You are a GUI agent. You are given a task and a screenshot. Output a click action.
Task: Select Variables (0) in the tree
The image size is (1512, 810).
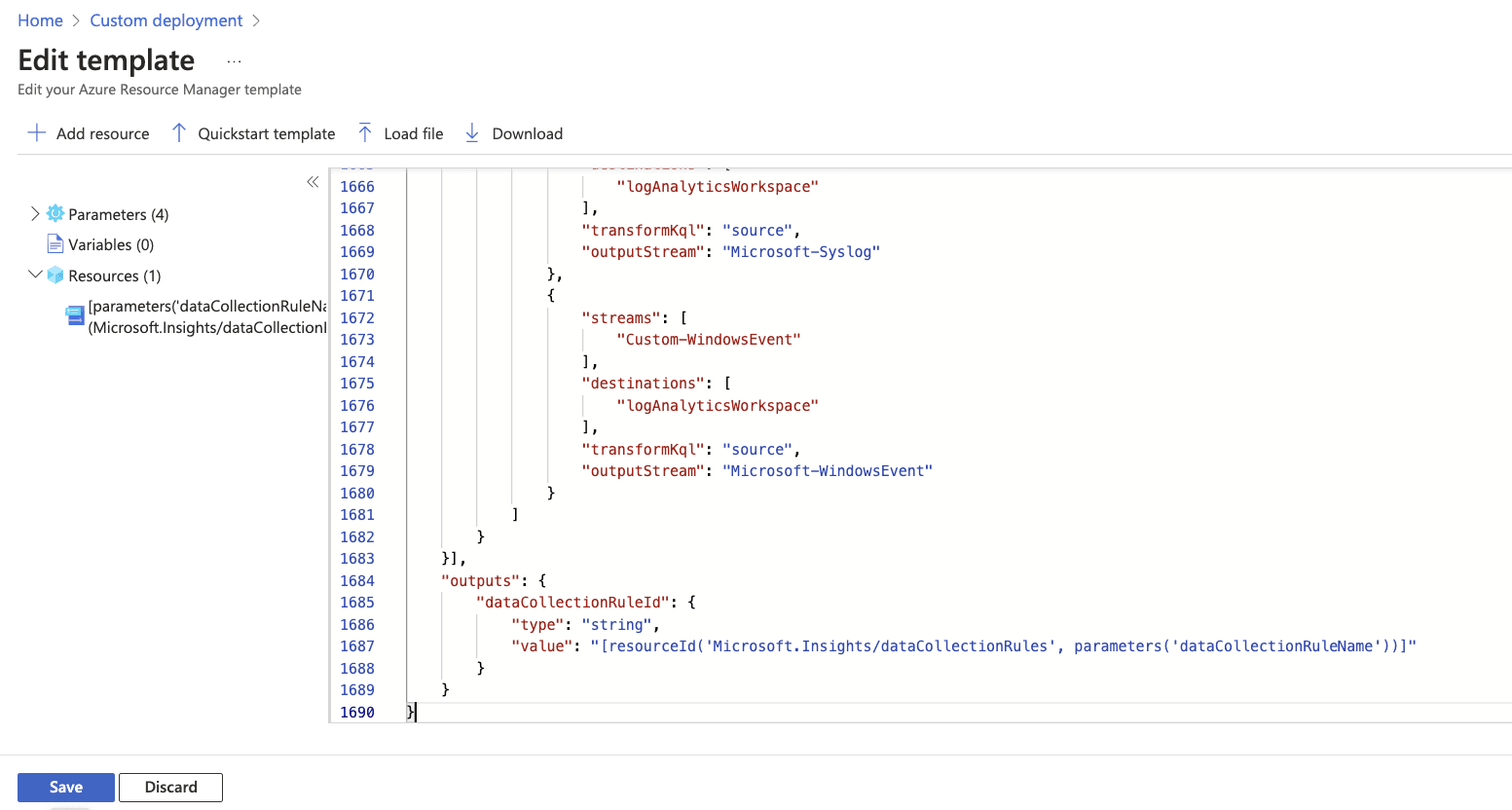[111, 244]
